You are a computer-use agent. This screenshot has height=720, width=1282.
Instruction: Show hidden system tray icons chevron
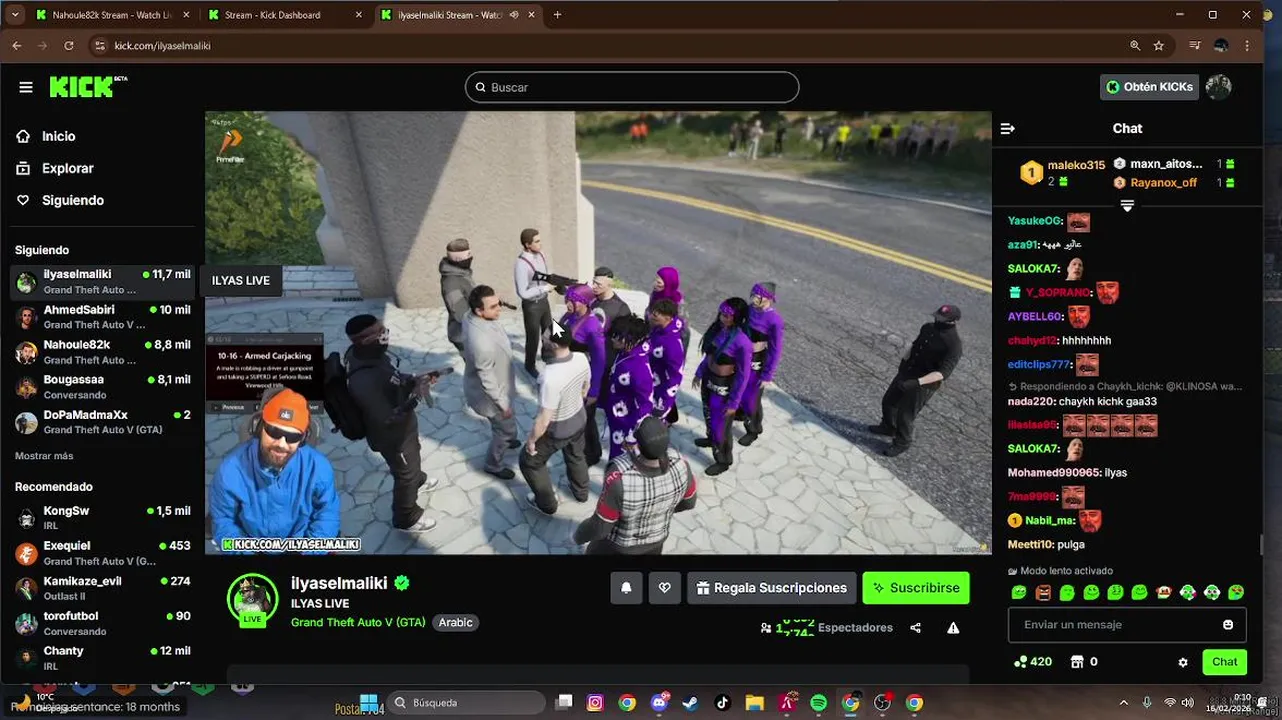[x=1123, y=703]
